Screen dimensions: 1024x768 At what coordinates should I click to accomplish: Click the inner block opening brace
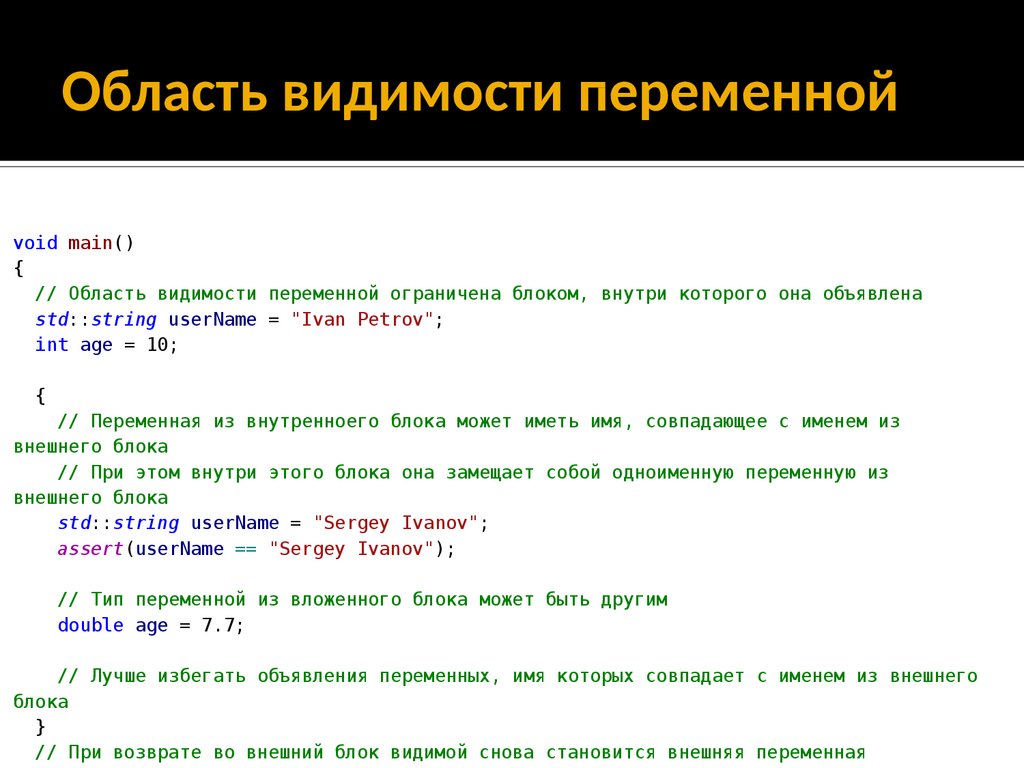pos(40,396)
